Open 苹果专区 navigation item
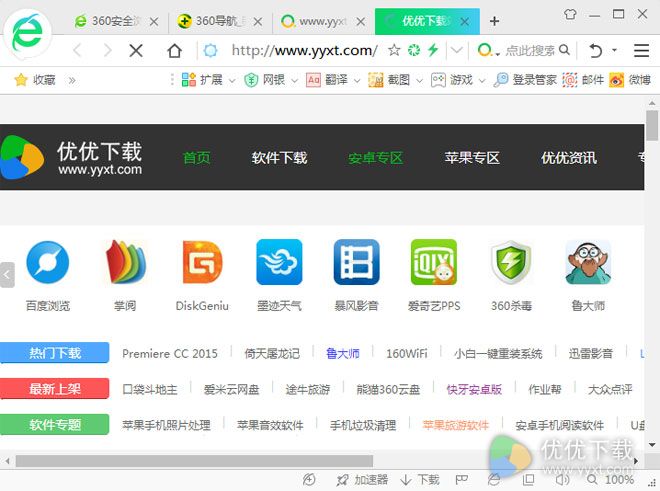Image resolution: width=660 pixels, height=491 pixels. (472, 158)
